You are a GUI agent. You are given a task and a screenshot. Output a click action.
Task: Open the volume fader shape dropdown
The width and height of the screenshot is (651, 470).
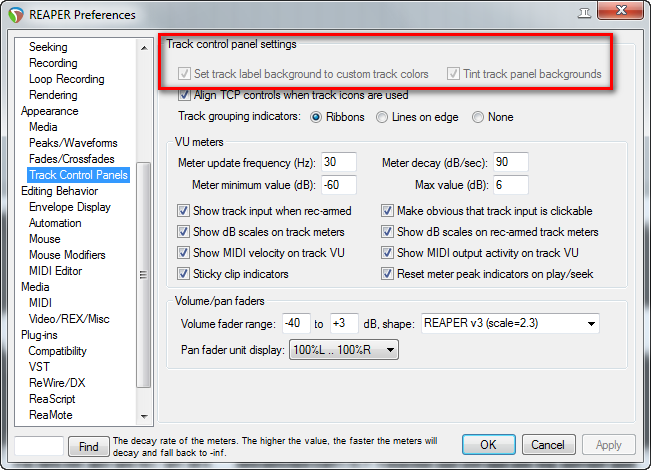coord(510,323)
